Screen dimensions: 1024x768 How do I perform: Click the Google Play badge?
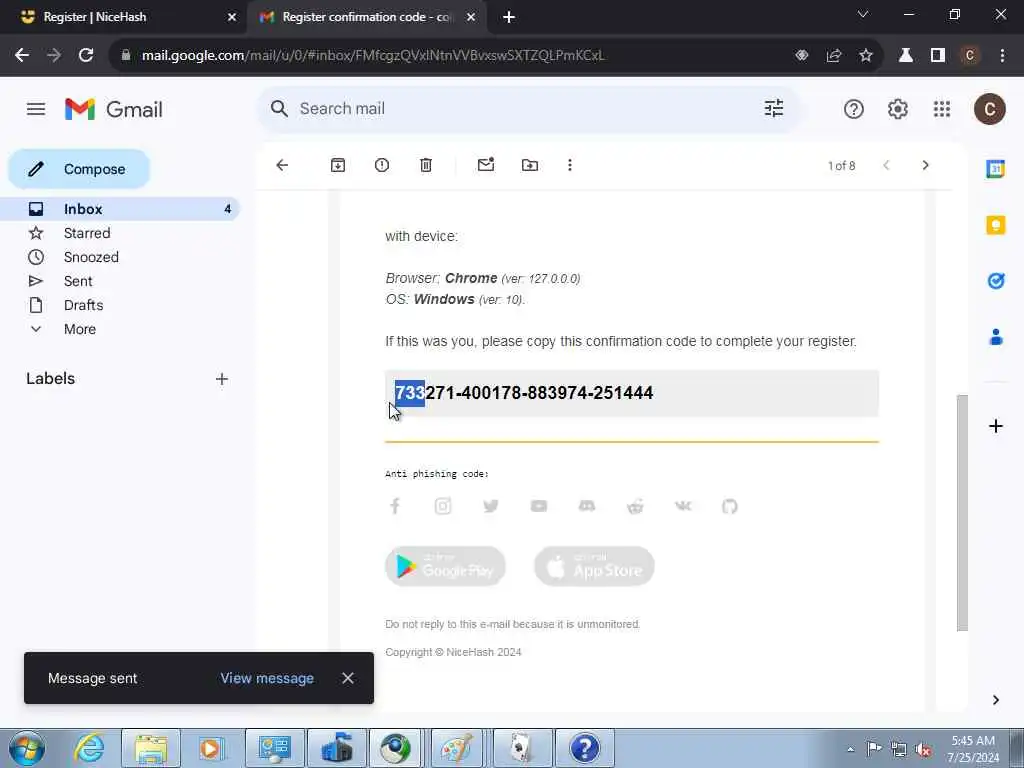(445, 566)
